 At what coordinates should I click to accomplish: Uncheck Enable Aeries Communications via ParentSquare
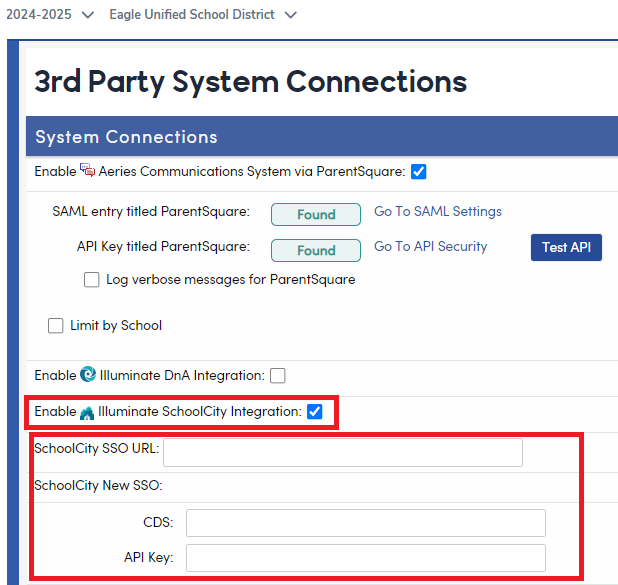click(x=419, y=171)
